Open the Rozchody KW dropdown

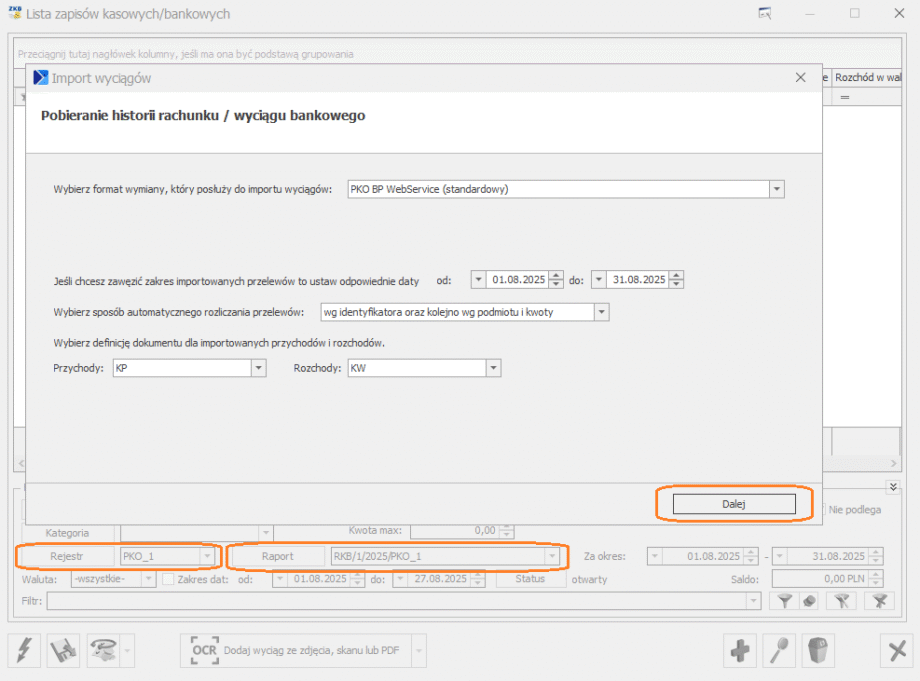pos(493,368)
